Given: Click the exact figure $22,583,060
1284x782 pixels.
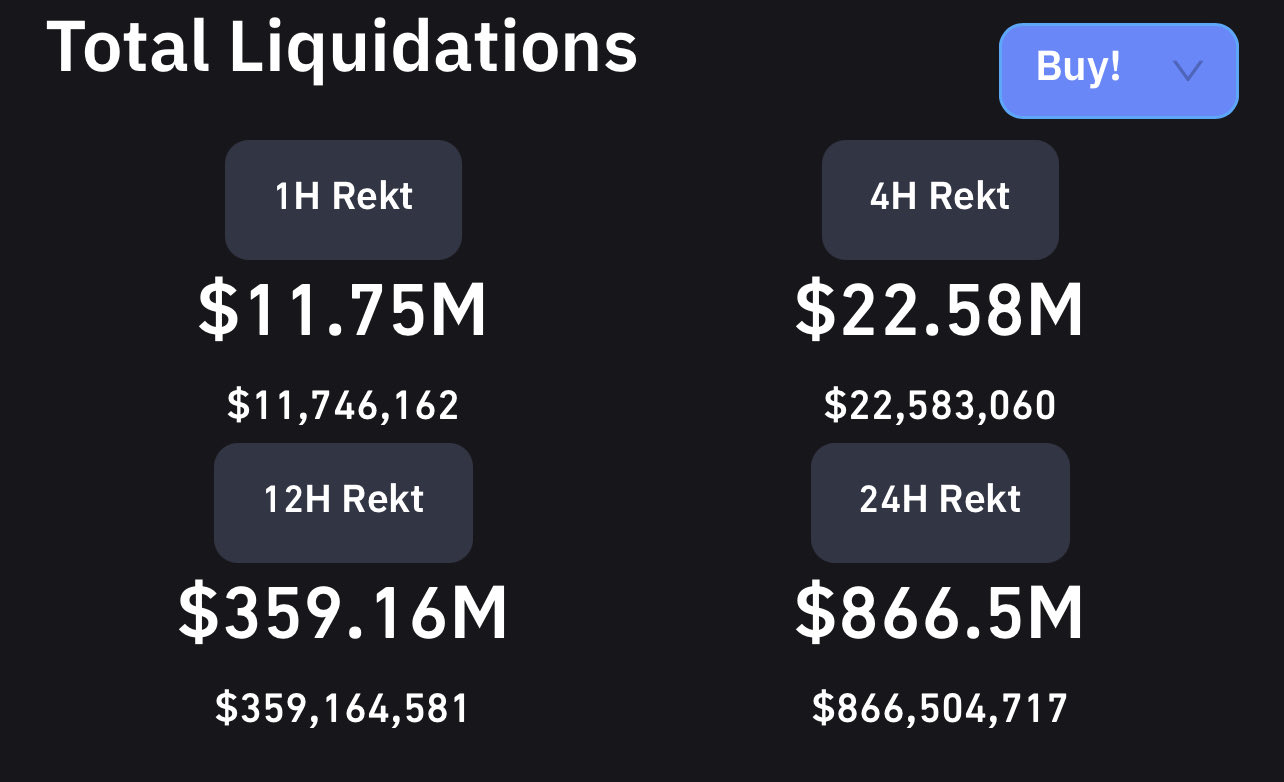Looking at the screenshot, I should click(940, 405).
